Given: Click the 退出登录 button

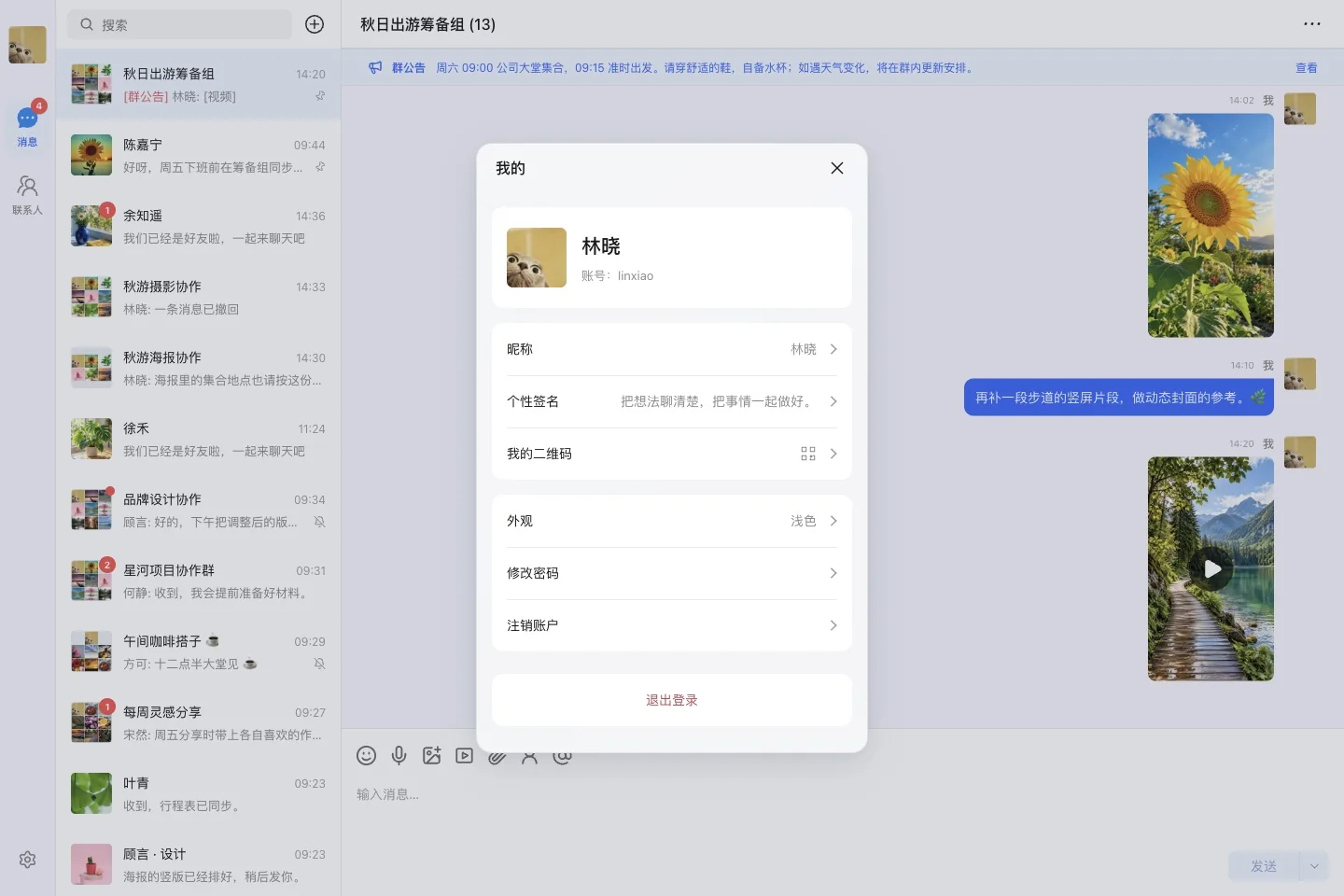Looking at the screenshot, I should pos(672,700).
